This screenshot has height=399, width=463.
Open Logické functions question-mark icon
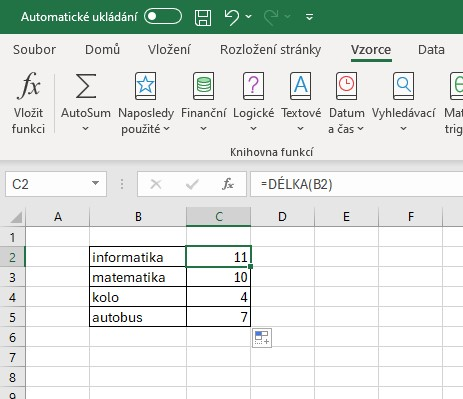coord(253,86)
